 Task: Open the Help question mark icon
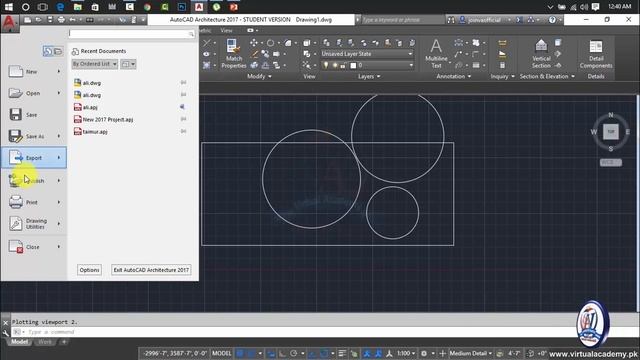(x=552, y=20)
